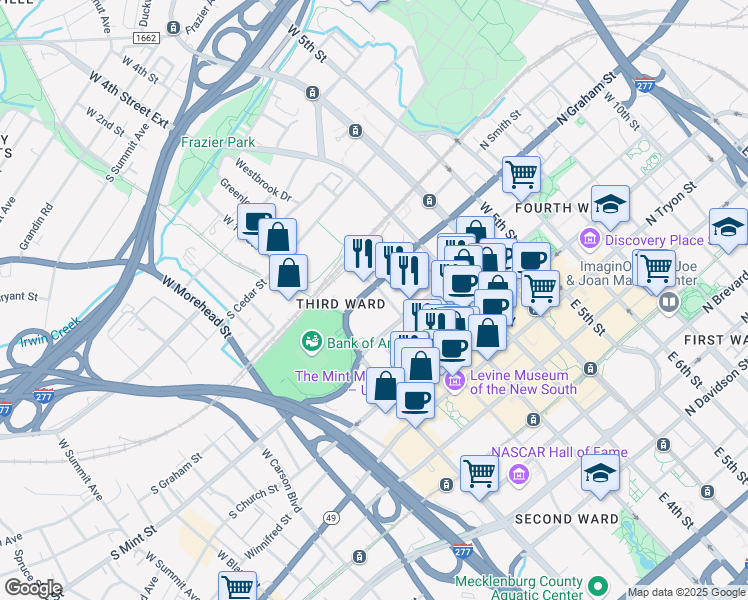Viewport: 748px width, 600px height.
Task: Select N Tryon St street label
Action: click(671, 203)
